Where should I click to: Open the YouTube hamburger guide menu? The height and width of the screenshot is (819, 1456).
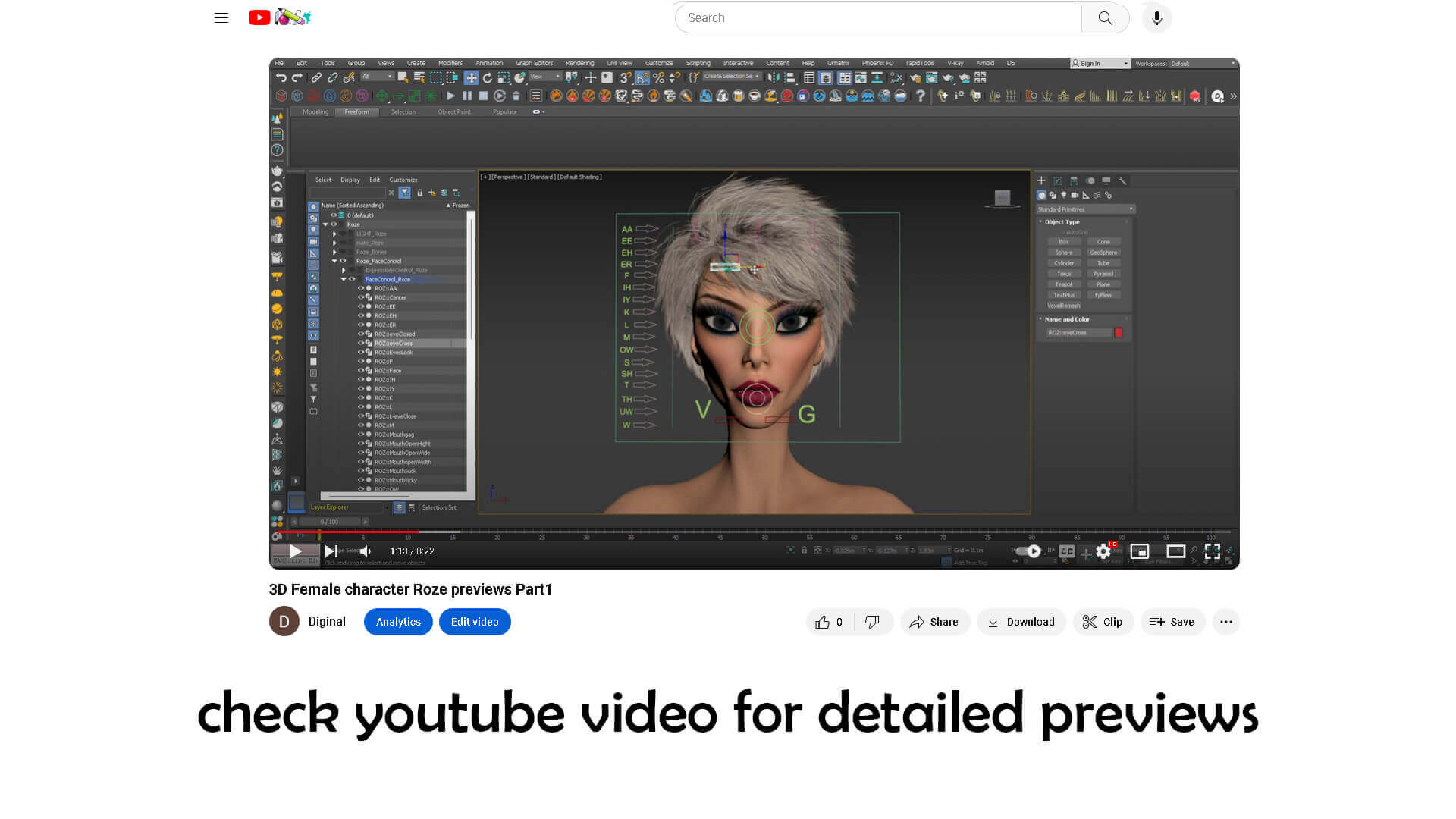(221, 18)
